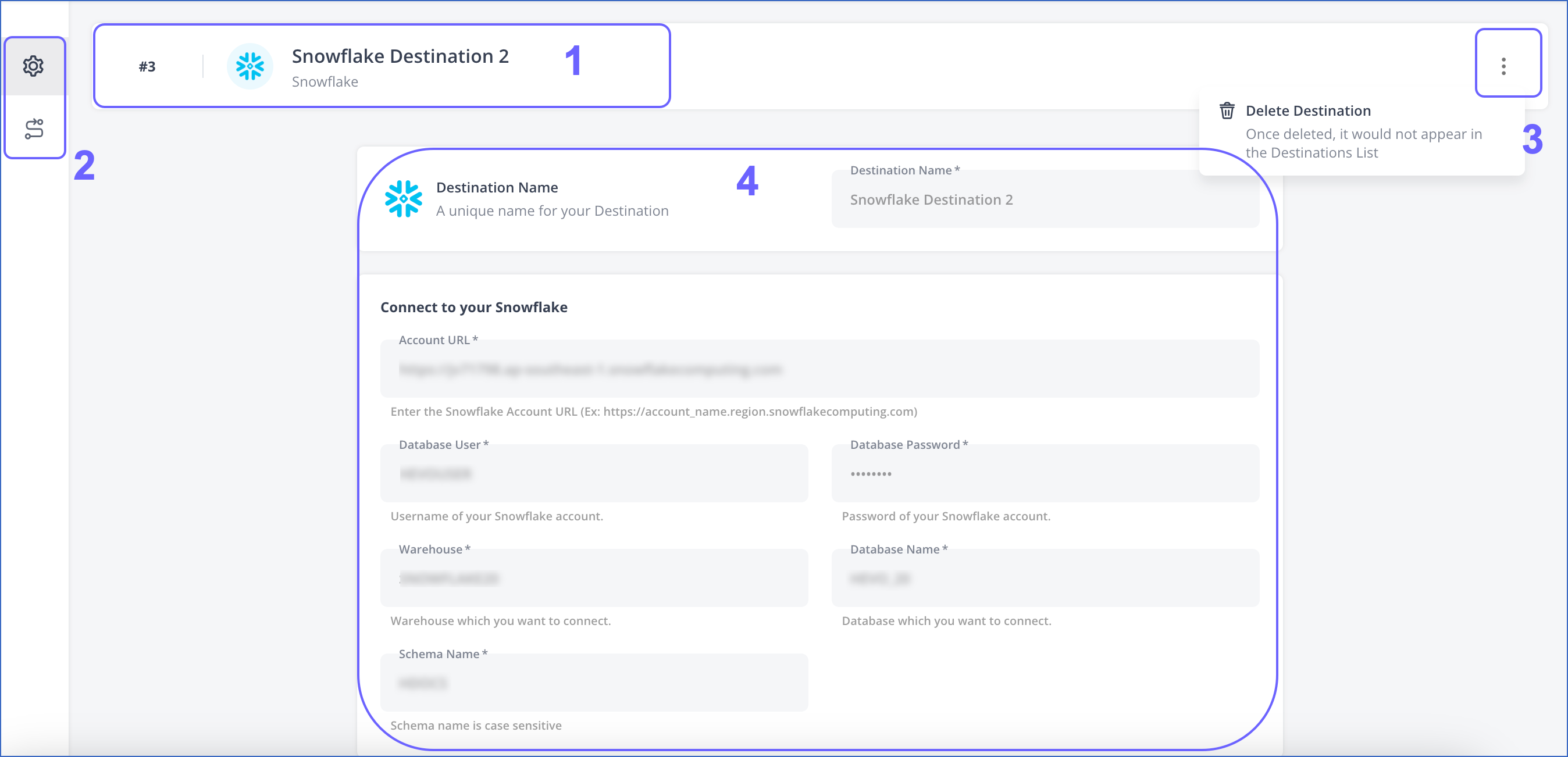Click the Snowflake Account URL example hint
This screenshot has height=757, width=1568.
tap(654, 412)
